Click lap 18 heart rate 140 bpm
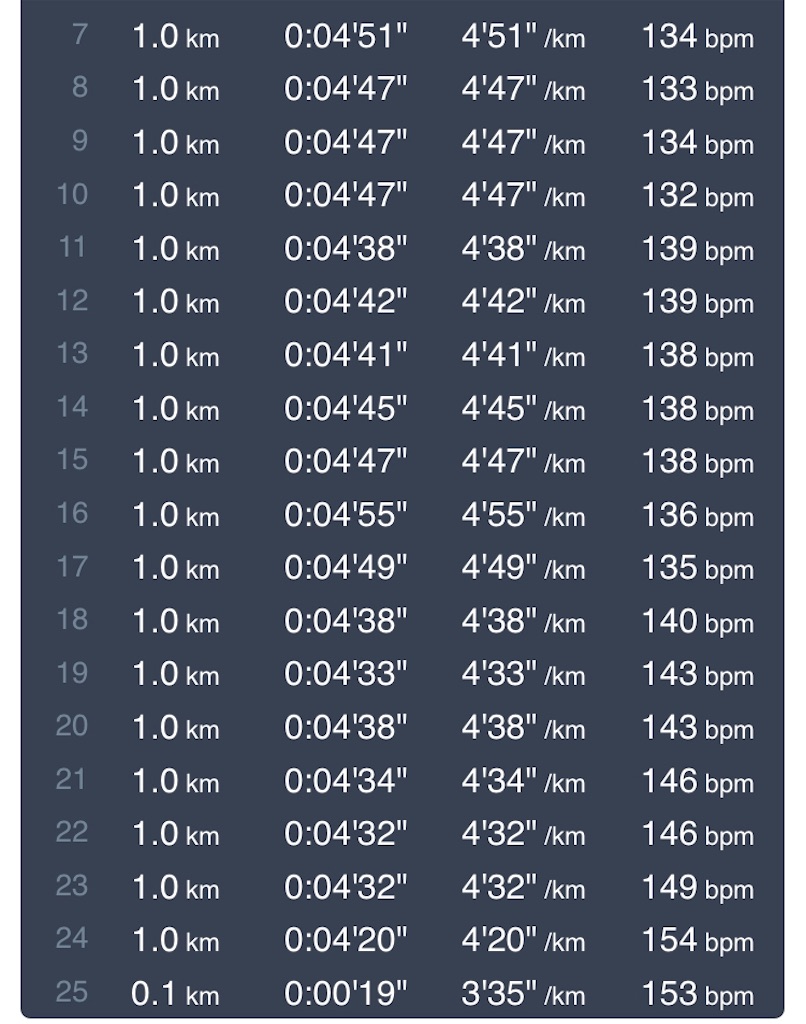 click(698, 621)
